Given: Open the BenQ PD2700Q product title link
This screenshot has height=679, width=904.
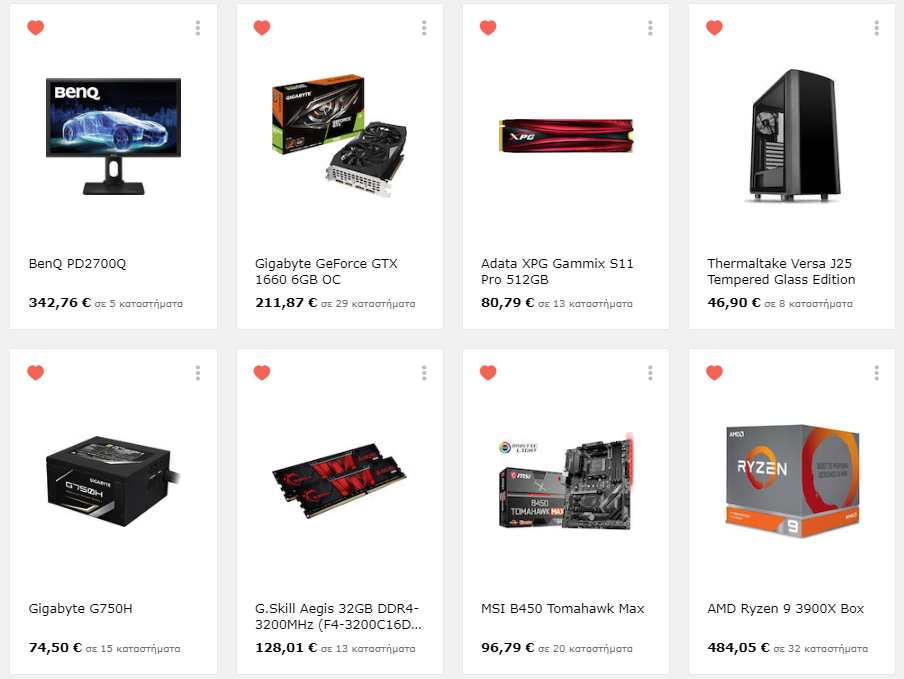Looking at the screenshot, I should [77, 264].
